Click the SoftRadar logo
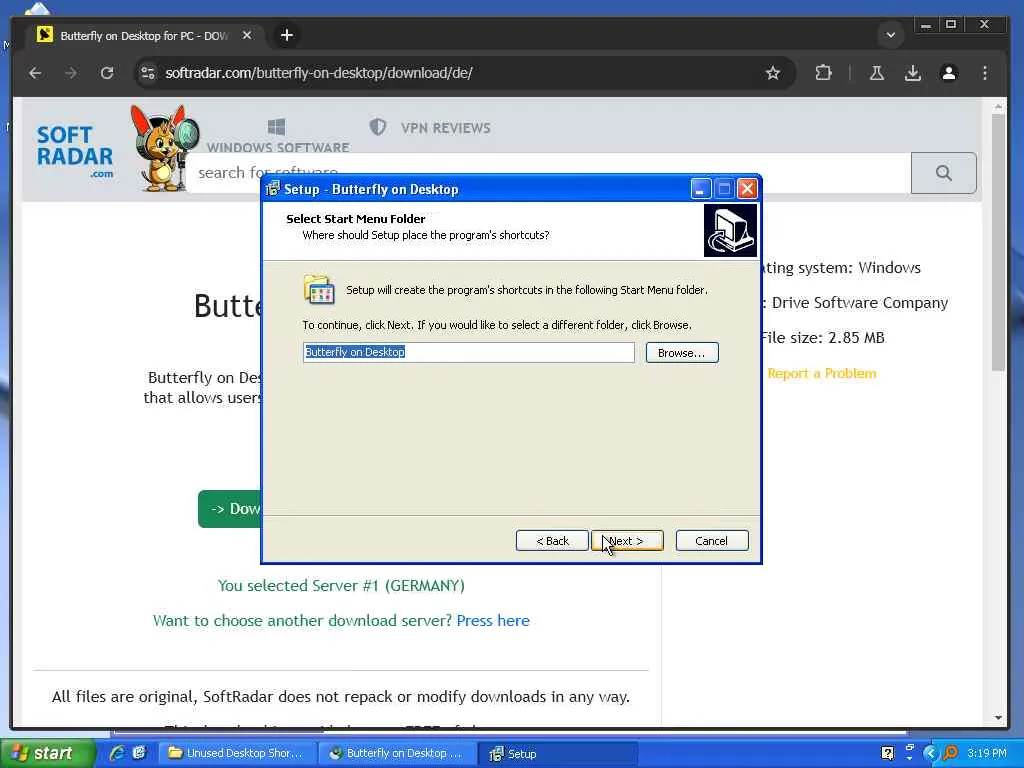Image resolution: width=1024 pixels, height=768 pixels. point(74,152)
